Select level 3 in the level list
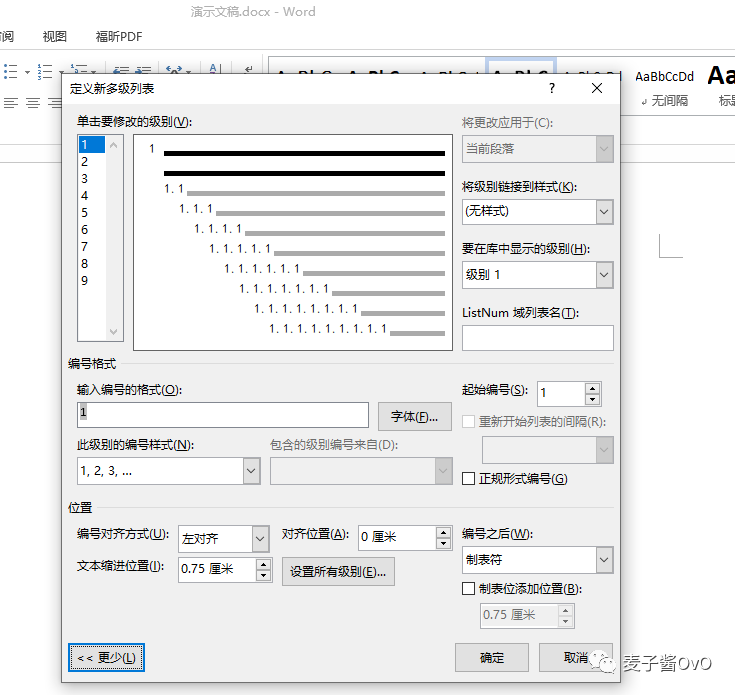This screenshot has width=735, height=695. (91, 179)
